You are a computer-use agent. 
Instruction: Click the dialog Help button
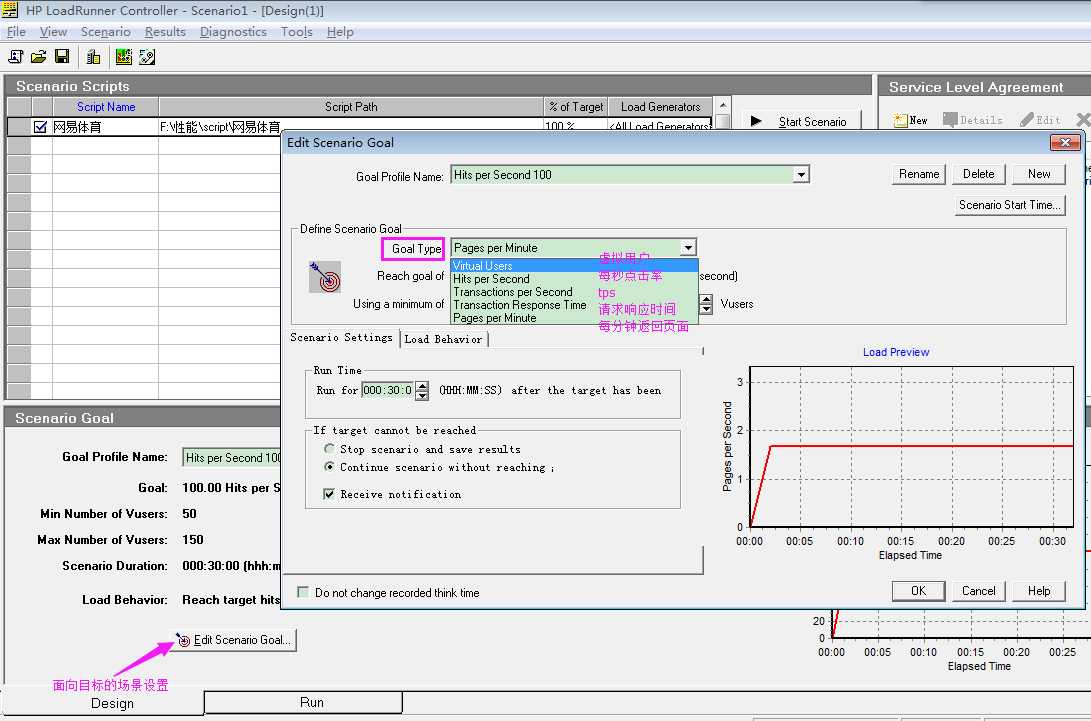click(x=1039, y=591)
